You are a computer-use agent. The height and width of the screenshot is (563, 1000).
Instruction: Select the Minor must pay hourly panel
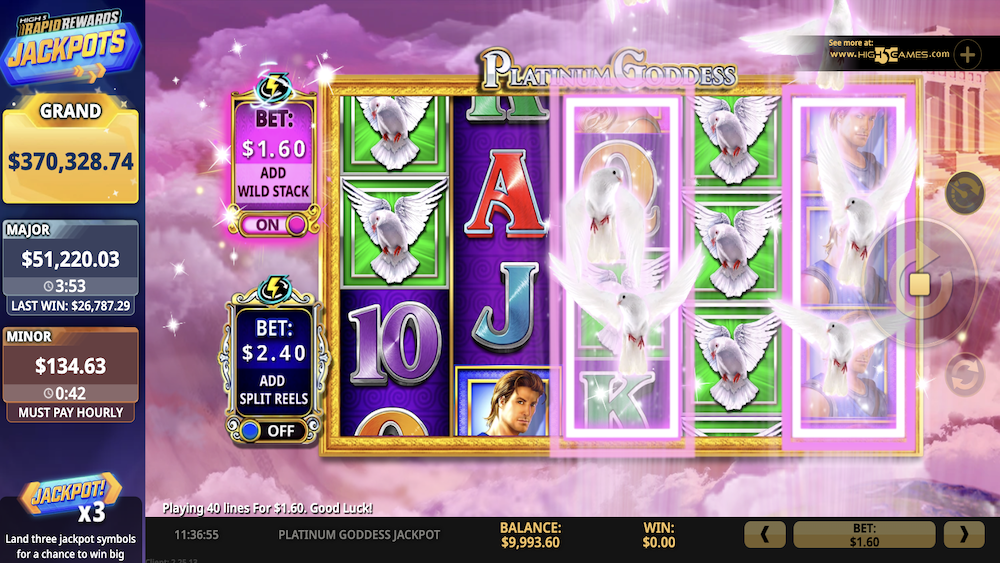coord(70,374)
